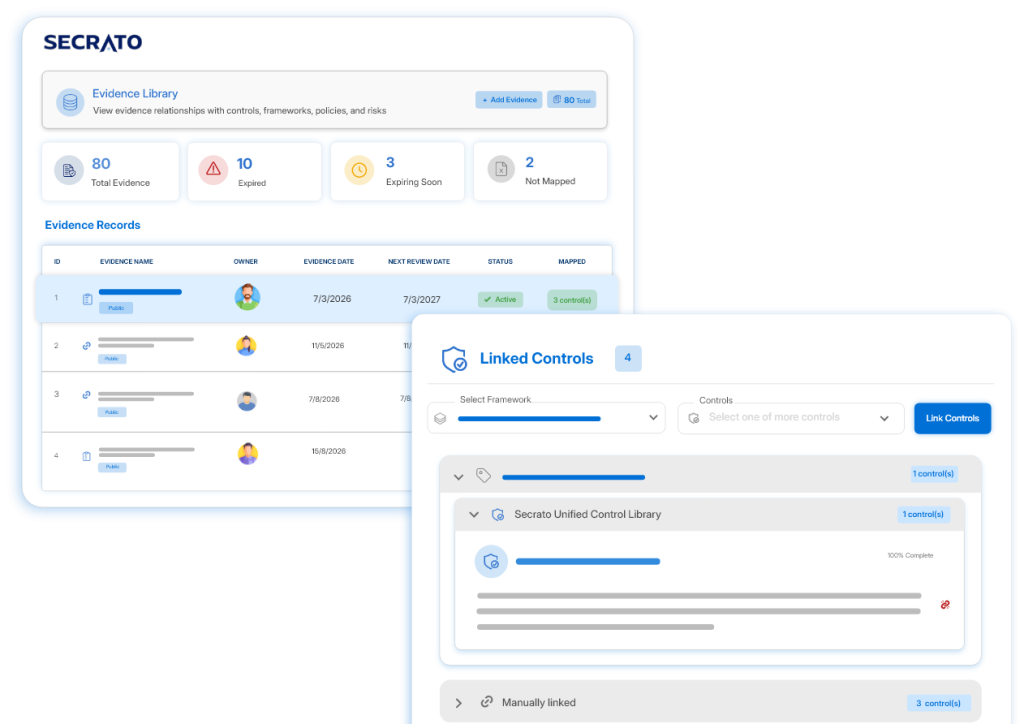This screenshot has width=1024, height=724.
Task: Click the 80 Total badge button
Action: pyautogui.click(x=571, y=100)
